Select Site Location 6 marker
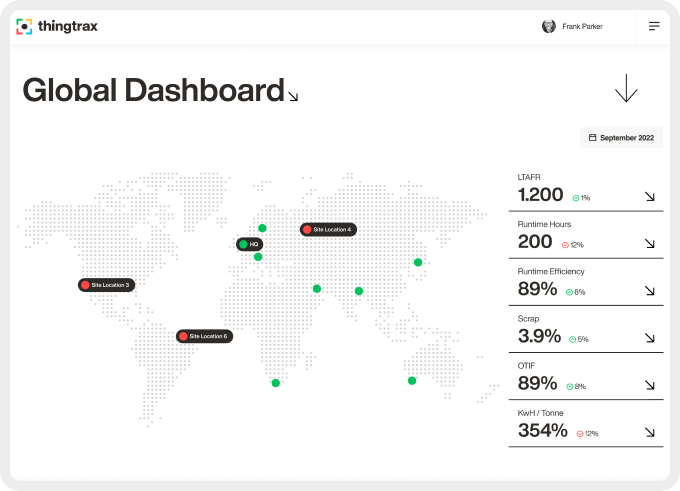680x491 pixels. [x=204, y=336]
